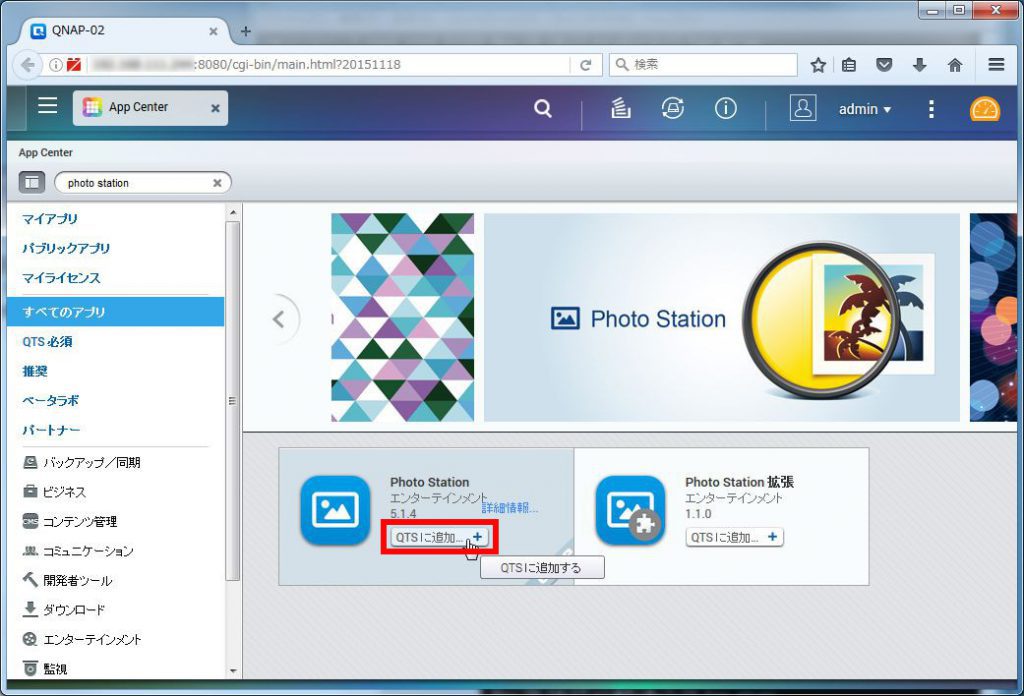Expand the admin user dropdown
This screenshot has width=1024, height=696.
[x=865, y=109]
